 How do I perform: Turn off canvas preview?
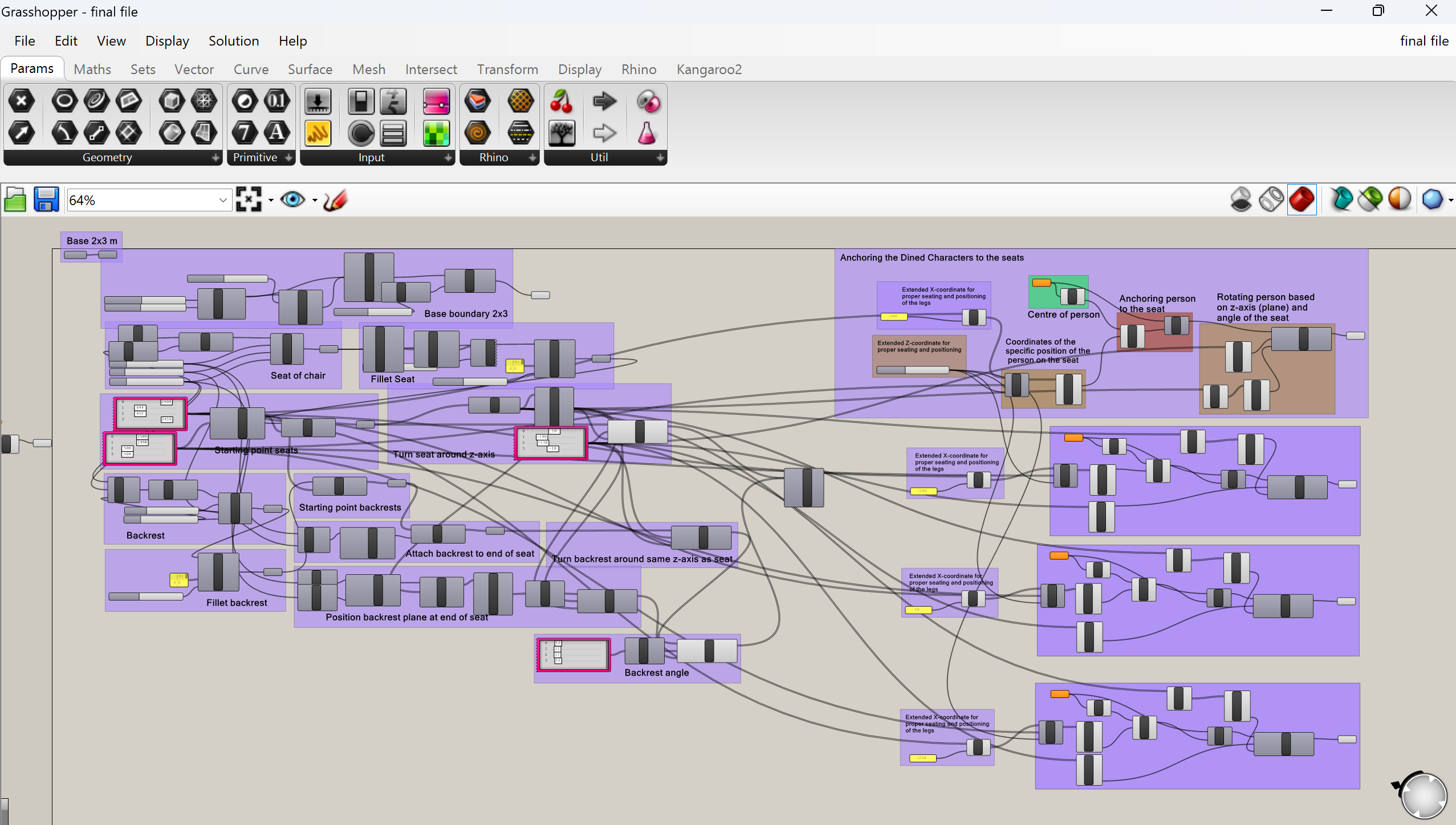[x=1241, y=200]
